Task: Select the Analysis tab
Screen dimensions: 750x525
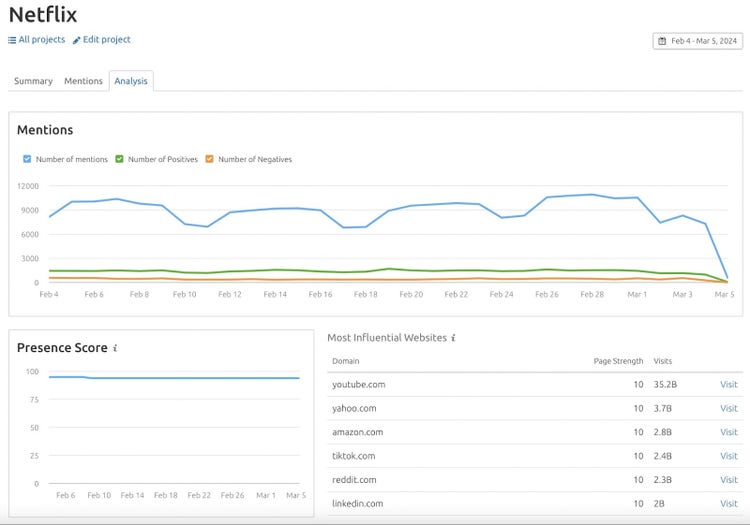Action: click(131, 81)
